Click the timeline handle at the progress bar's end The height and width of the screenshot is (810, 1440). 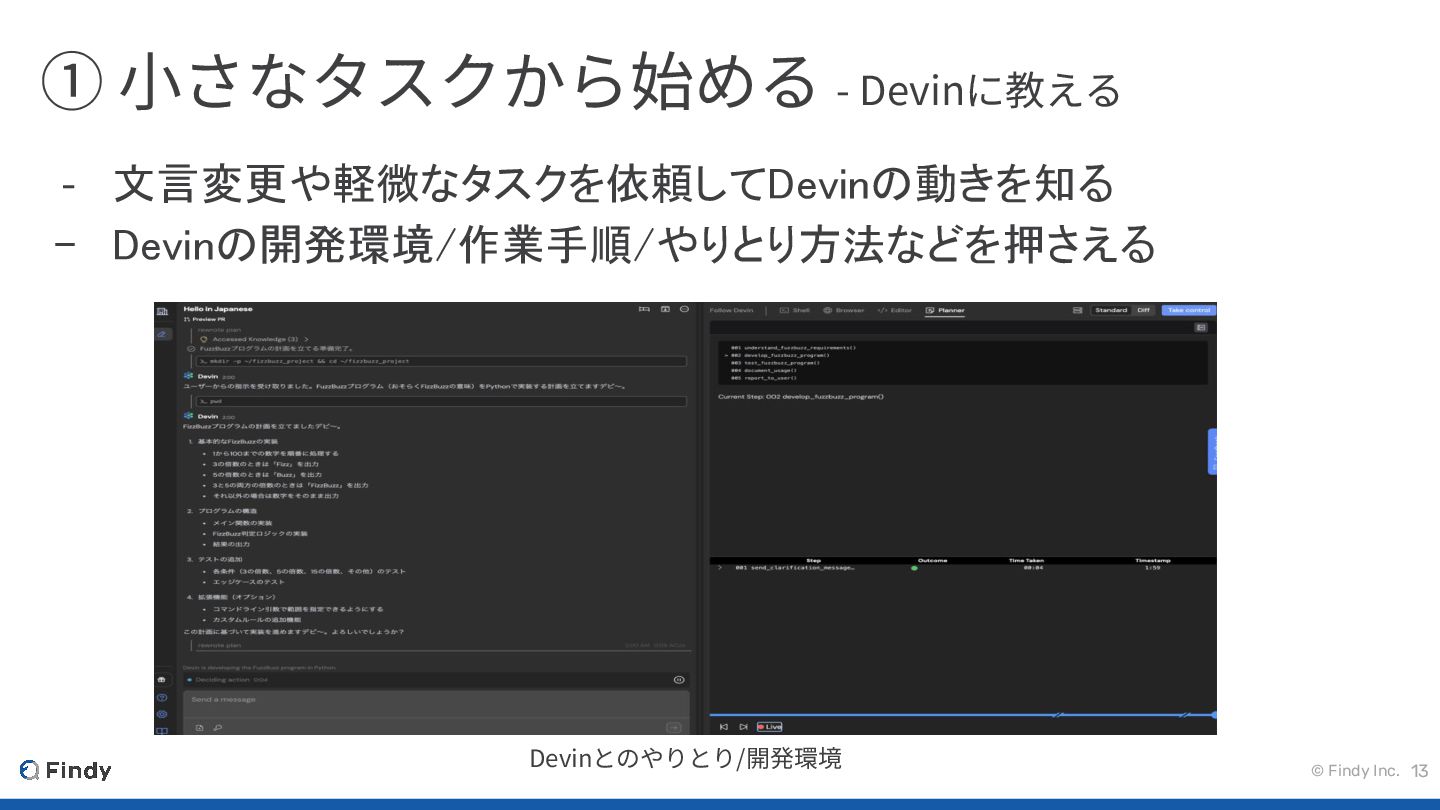1214,715
